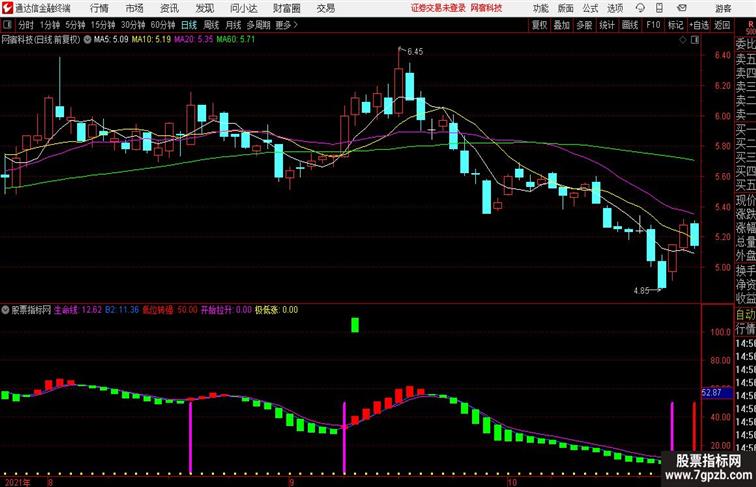Switch to the 30分钟 period tab
The image size is (756, 487).
133,25
